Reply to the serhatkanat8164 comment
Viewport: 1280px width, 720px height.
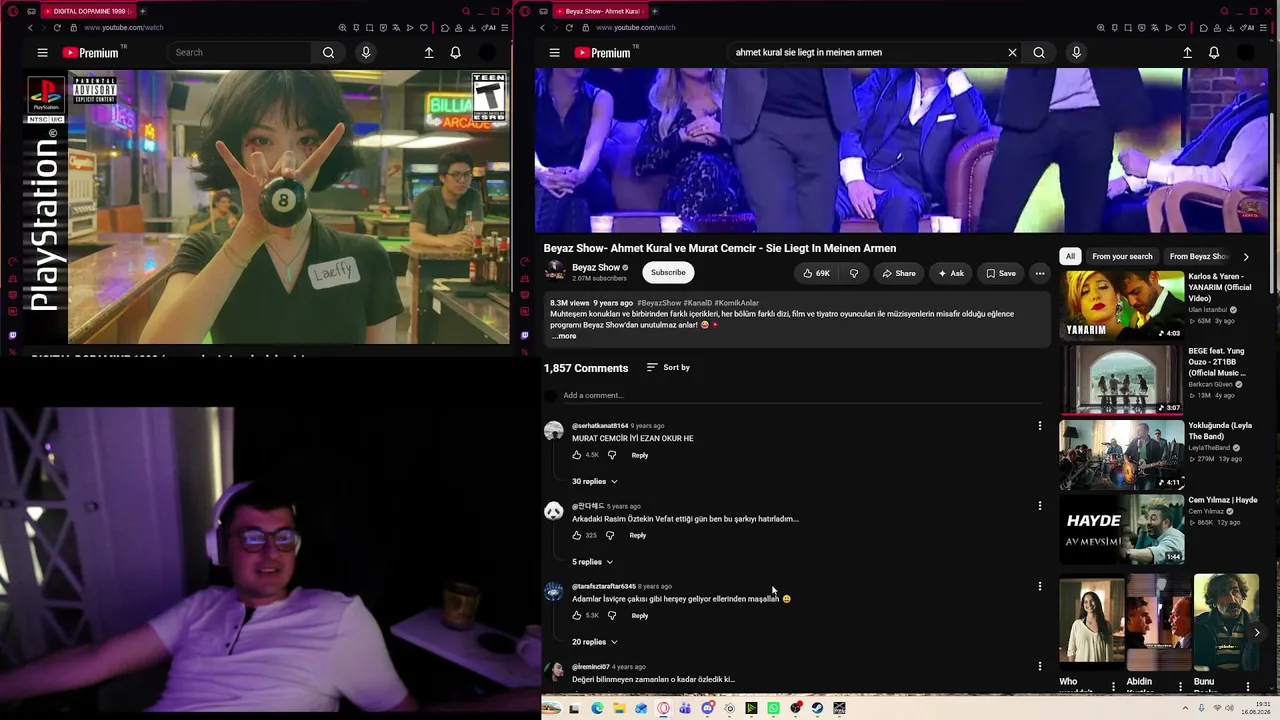[x=640, y=455]
